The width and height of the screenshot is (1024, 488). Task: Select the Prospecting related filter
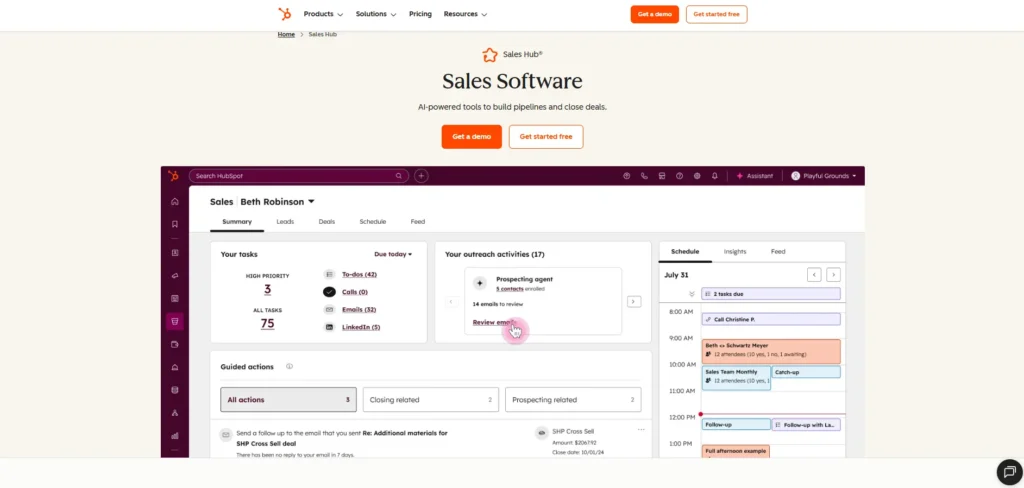coord(573,400)
